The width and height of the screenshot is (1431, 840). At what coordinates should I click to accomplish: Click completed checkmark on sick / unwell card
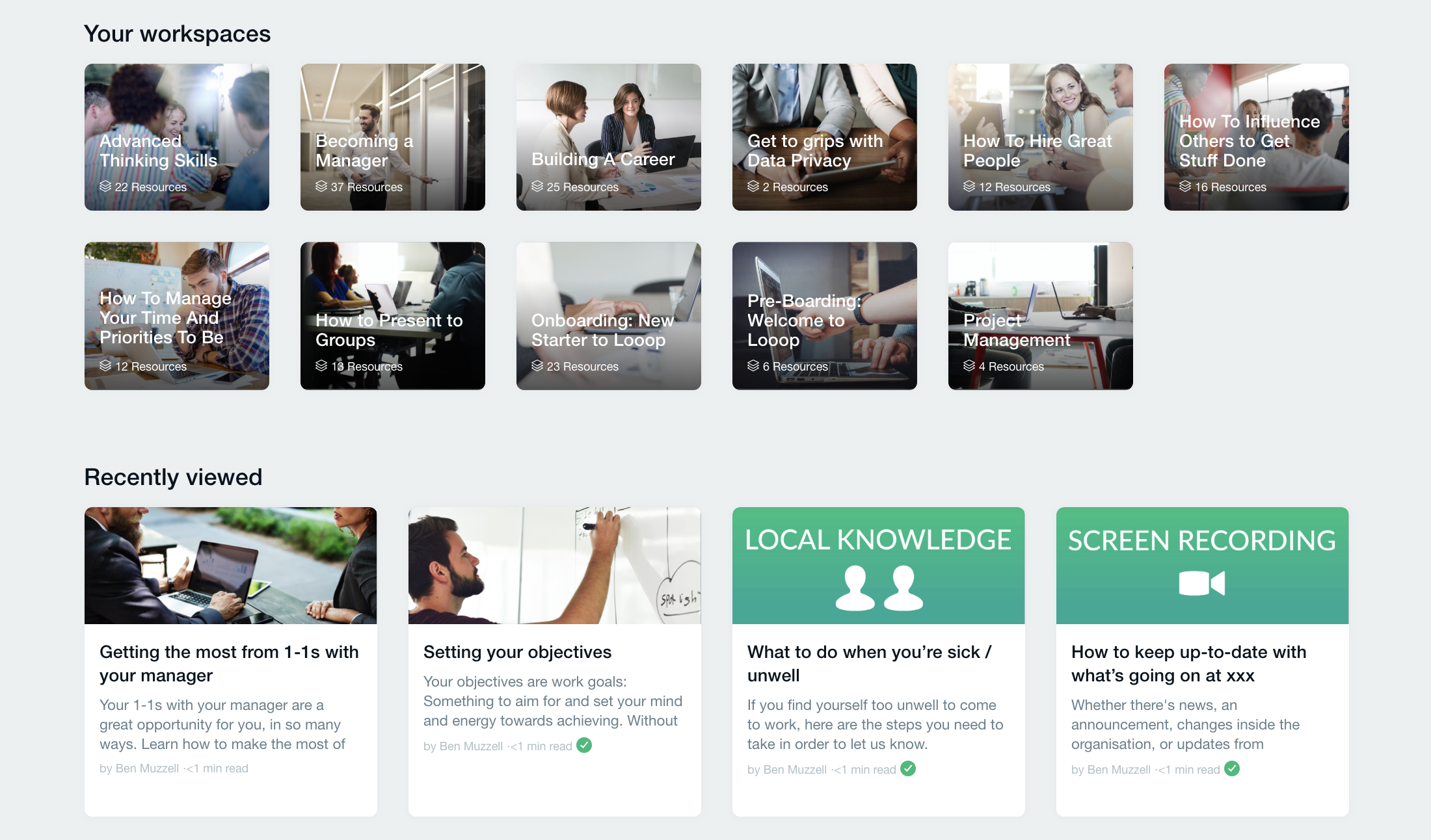click(x=908, y=768)
